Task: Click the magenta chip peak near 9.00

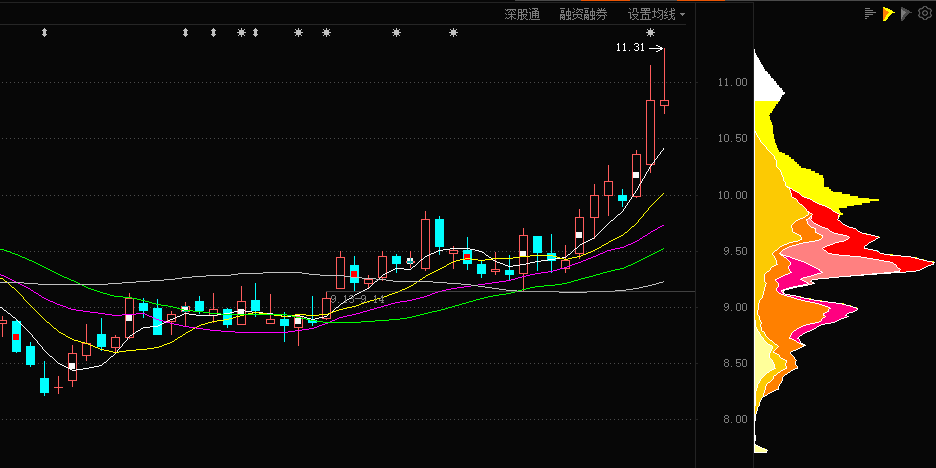Action: pyautogui.click(x=843, y=310)
